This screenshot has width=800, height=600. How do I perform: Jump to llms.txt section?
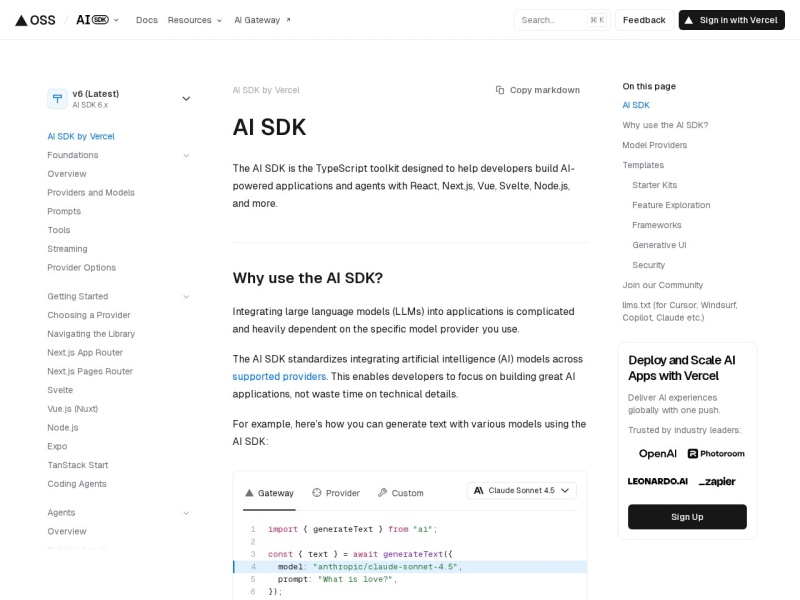point(680,311)
